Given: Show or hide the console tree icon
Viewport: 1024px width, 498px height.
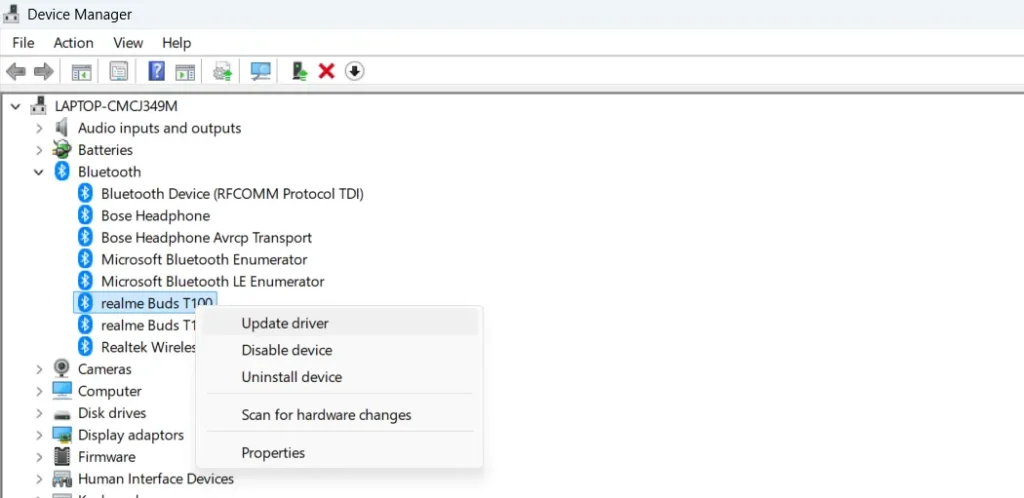Looking at the screenshot, I should click(x=82, y=71).
